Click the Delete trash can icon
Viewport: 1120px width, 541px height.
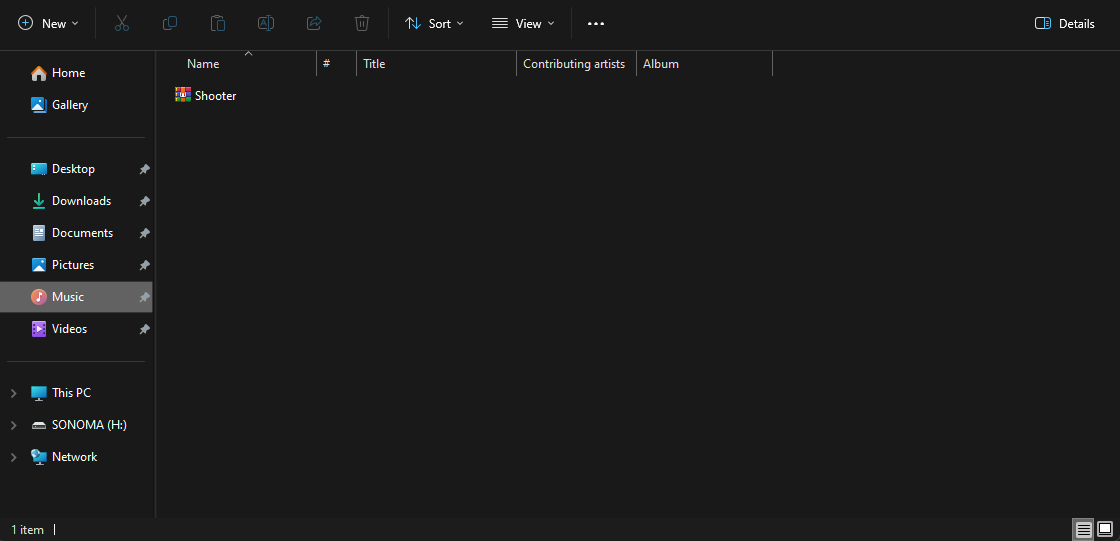(362, 23)
